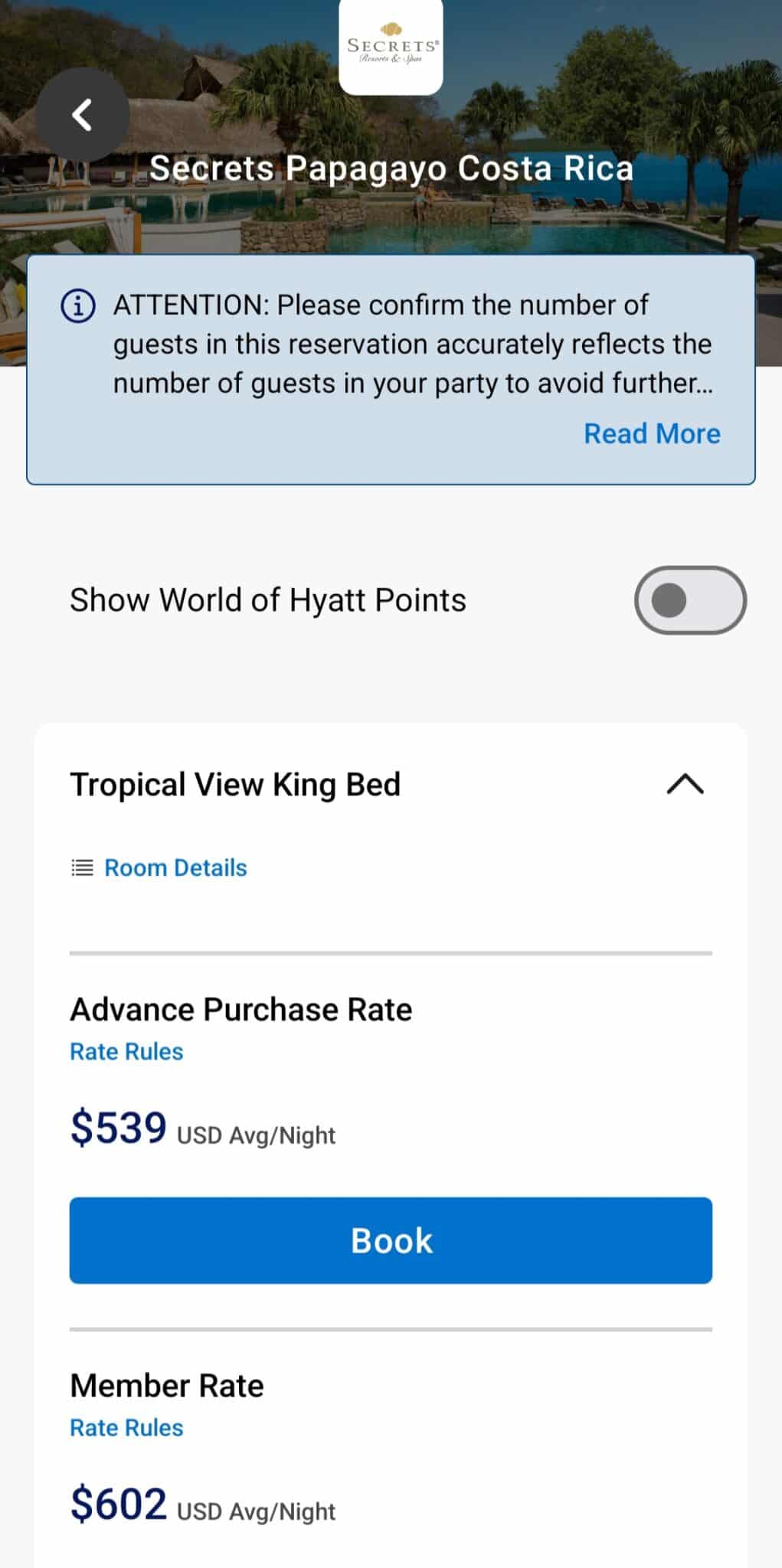Image resolution: width=782 pixels, height=1568 pixels.
Task: Enable the Show World of Hyatt Points switch
Action: 689,600
